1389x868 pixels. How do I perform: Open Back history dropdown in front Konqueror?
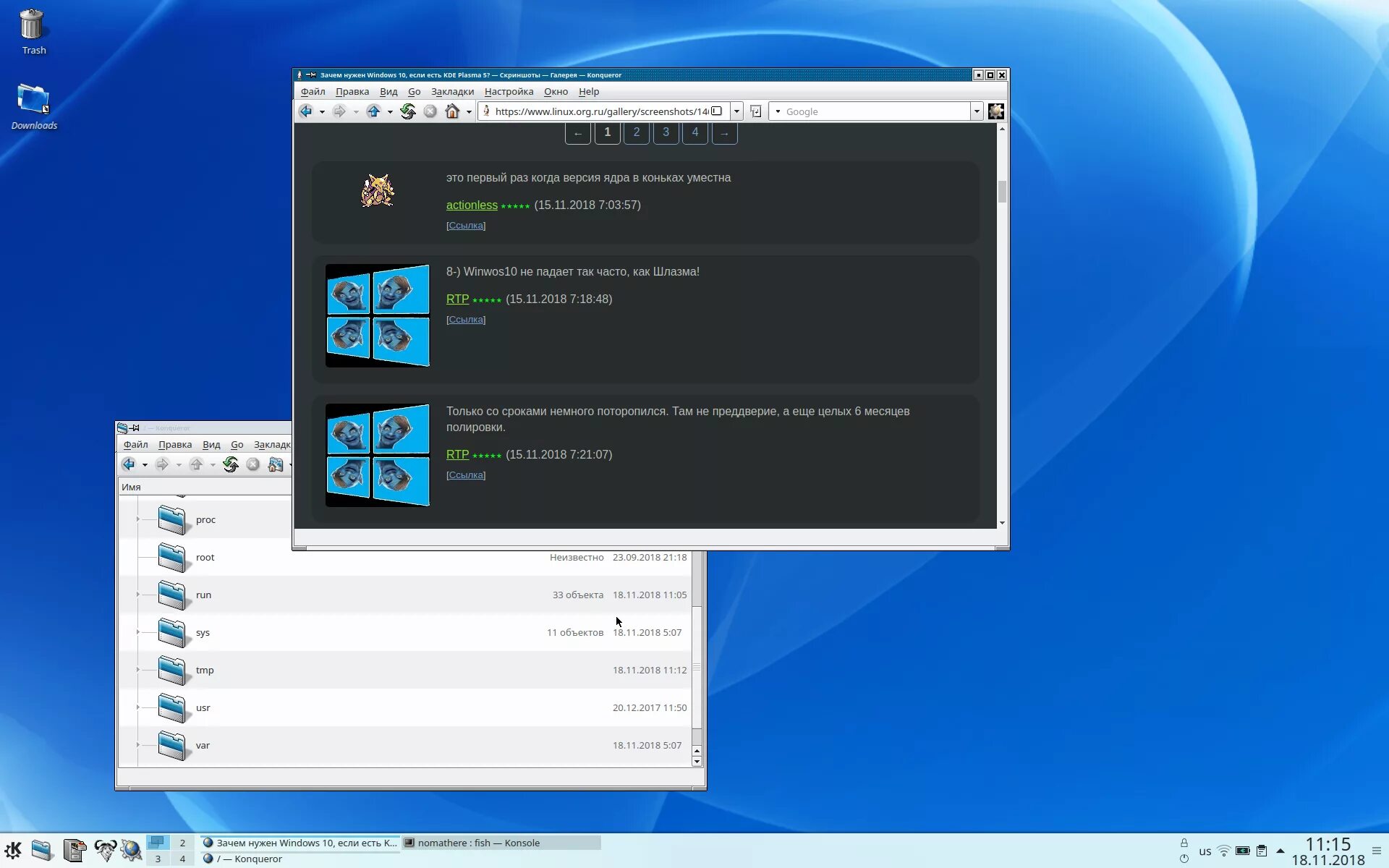pyautogui.click(x=322, y=112)
